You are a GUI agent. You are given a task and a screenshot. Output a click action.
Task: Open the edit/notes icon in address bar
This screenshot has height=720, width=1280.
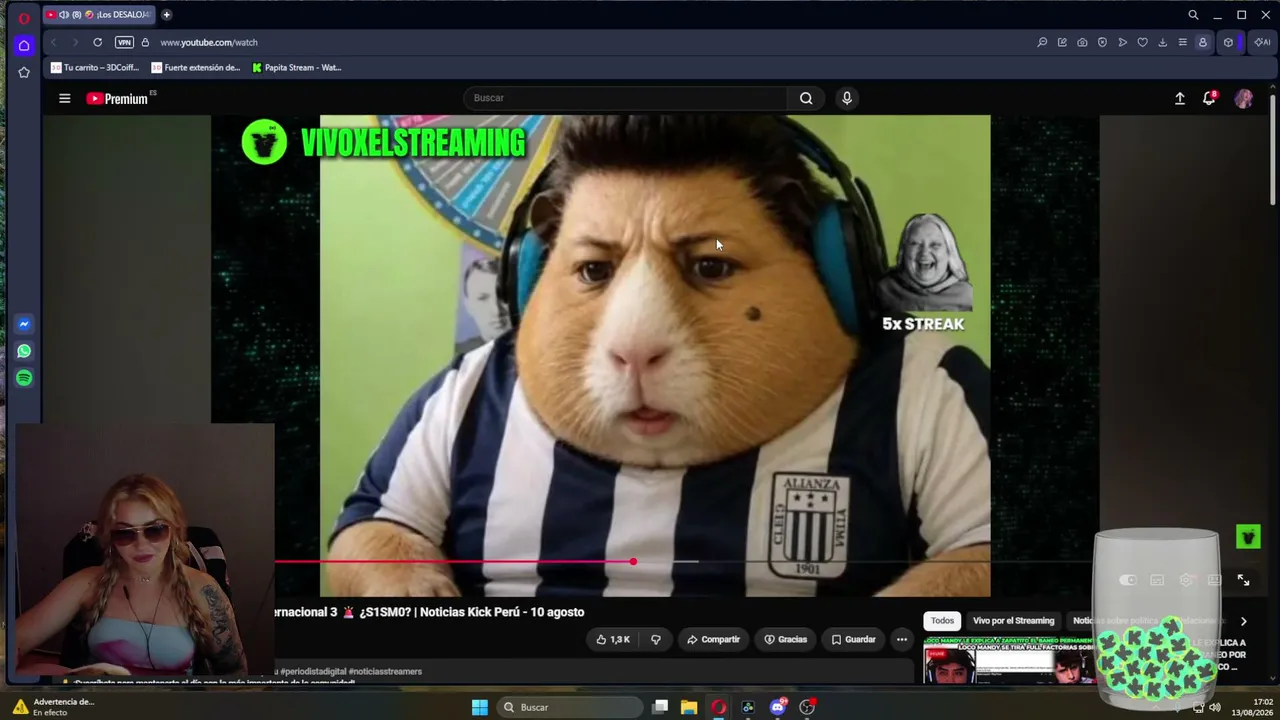point(1062,42)
